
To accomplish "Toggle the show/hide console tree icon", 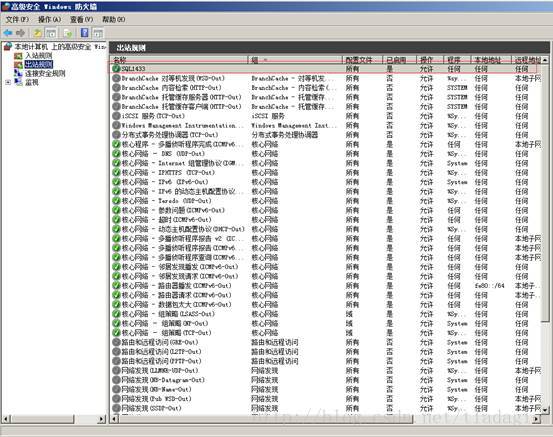I will pyautogui.click(x=51, y=34).
